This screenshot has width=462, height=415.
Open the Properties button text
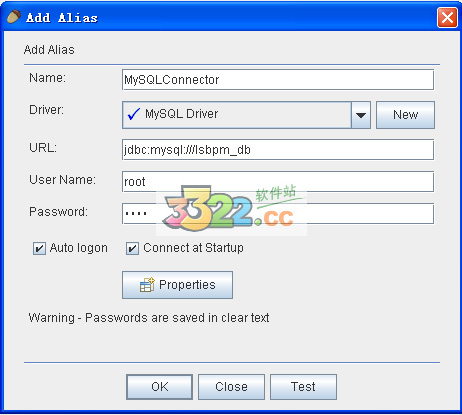point(187,285)
